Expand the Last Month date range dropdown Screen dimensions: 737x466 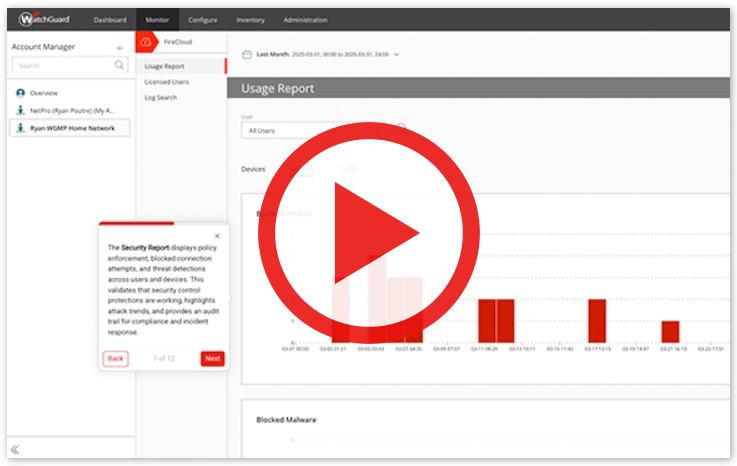pos(397,54)
